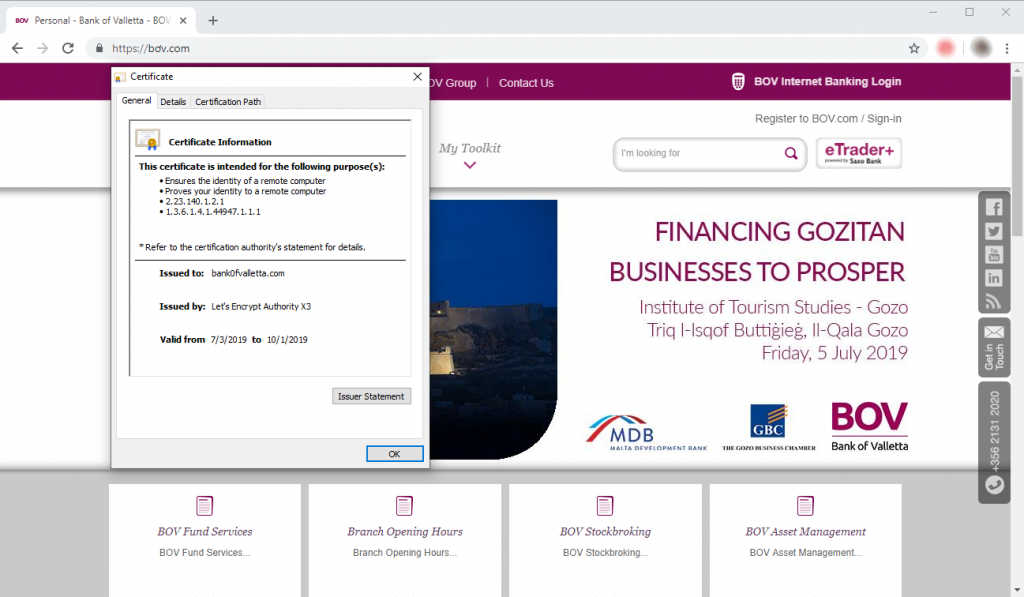This screenshot has height=597, width=1024.
Task: Click the Gozo Business Chamber logo
Action: pos(769,427)
